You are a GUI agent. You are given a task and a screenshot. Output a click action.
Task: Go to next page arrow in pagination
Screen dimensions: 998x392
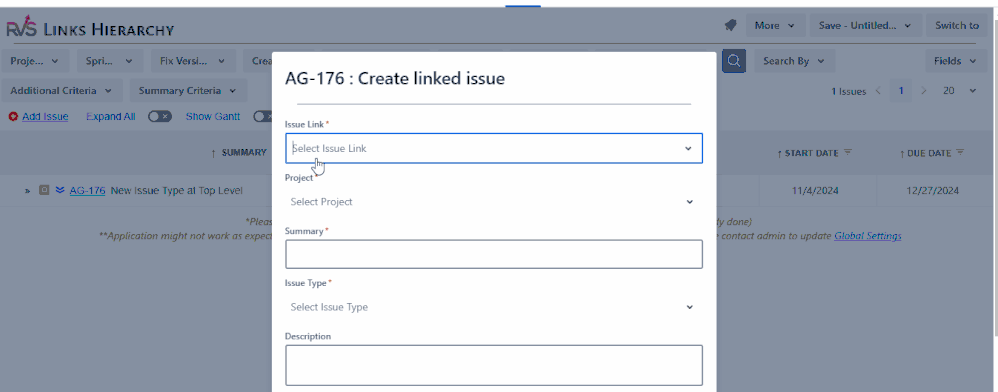924,91
